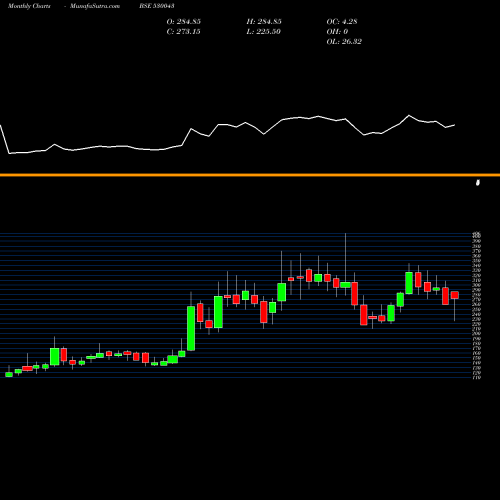Screen dimensions: 500x500
Task: Click the candle with the tallest upper wick
Action: [345, 285]
